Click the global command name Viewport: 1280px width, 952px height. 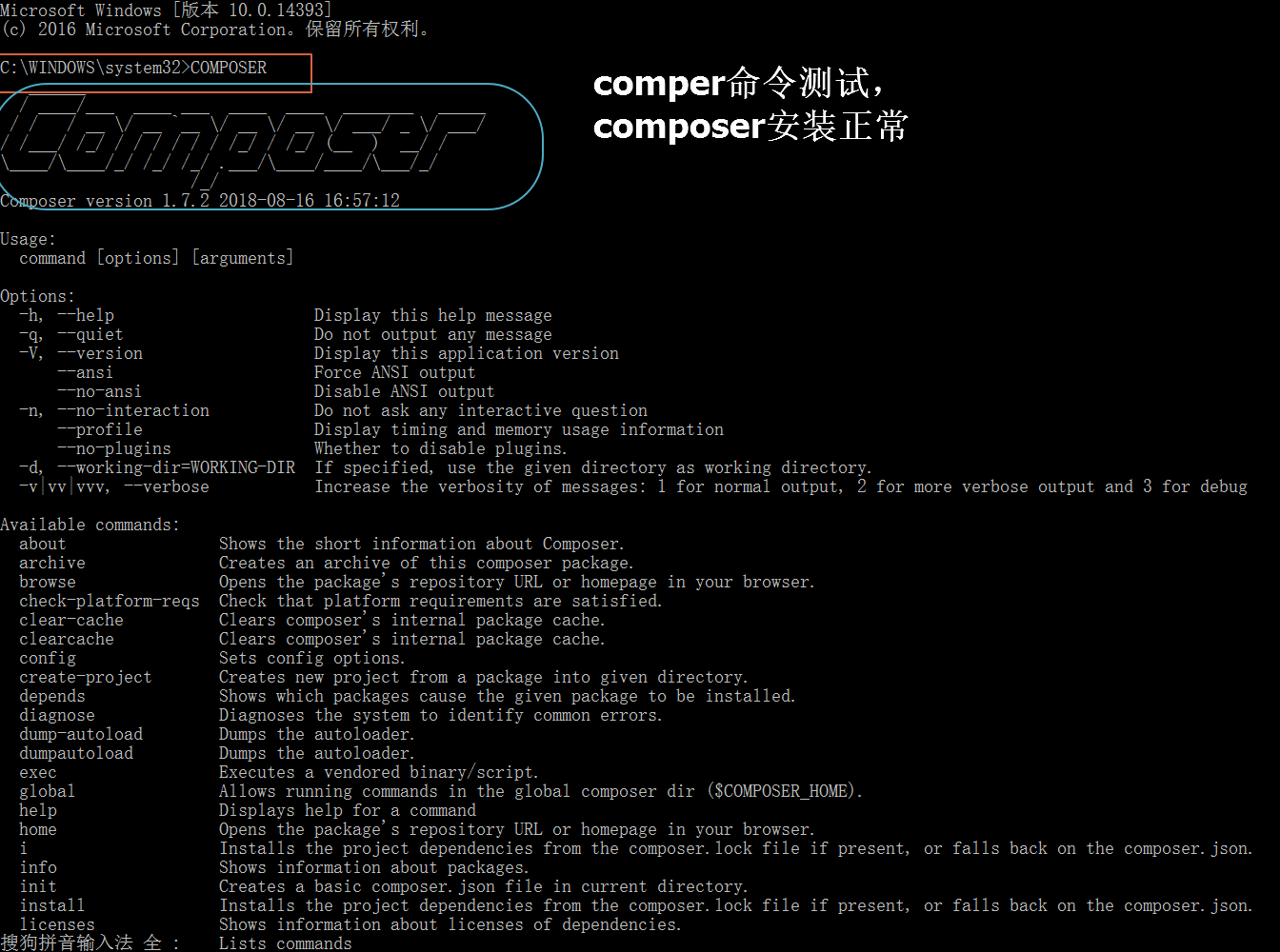[48, 791]
